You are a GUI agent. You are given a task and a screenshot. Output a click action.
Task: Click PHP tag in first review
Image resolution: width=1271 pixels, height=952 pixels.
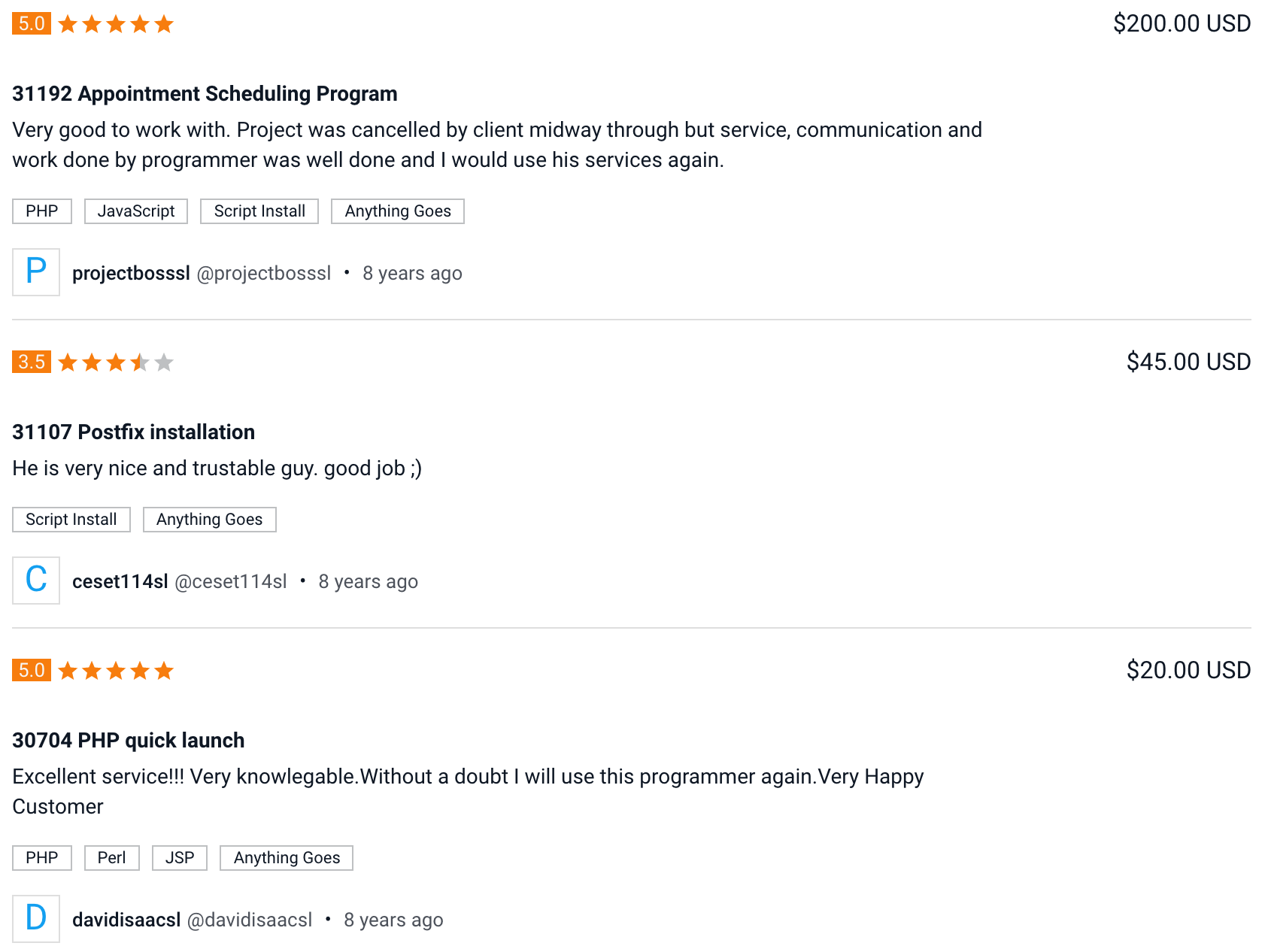42,211
